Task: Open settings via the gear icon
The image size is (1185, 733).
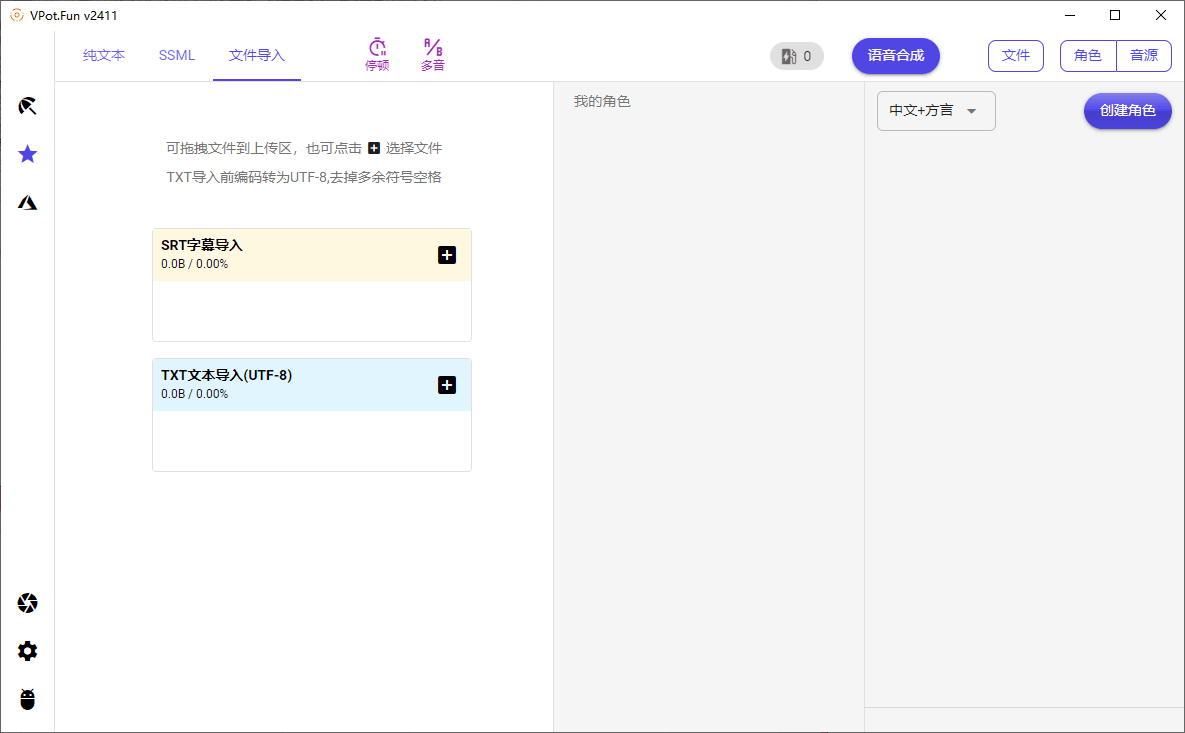Action: [x=28, y=651]
